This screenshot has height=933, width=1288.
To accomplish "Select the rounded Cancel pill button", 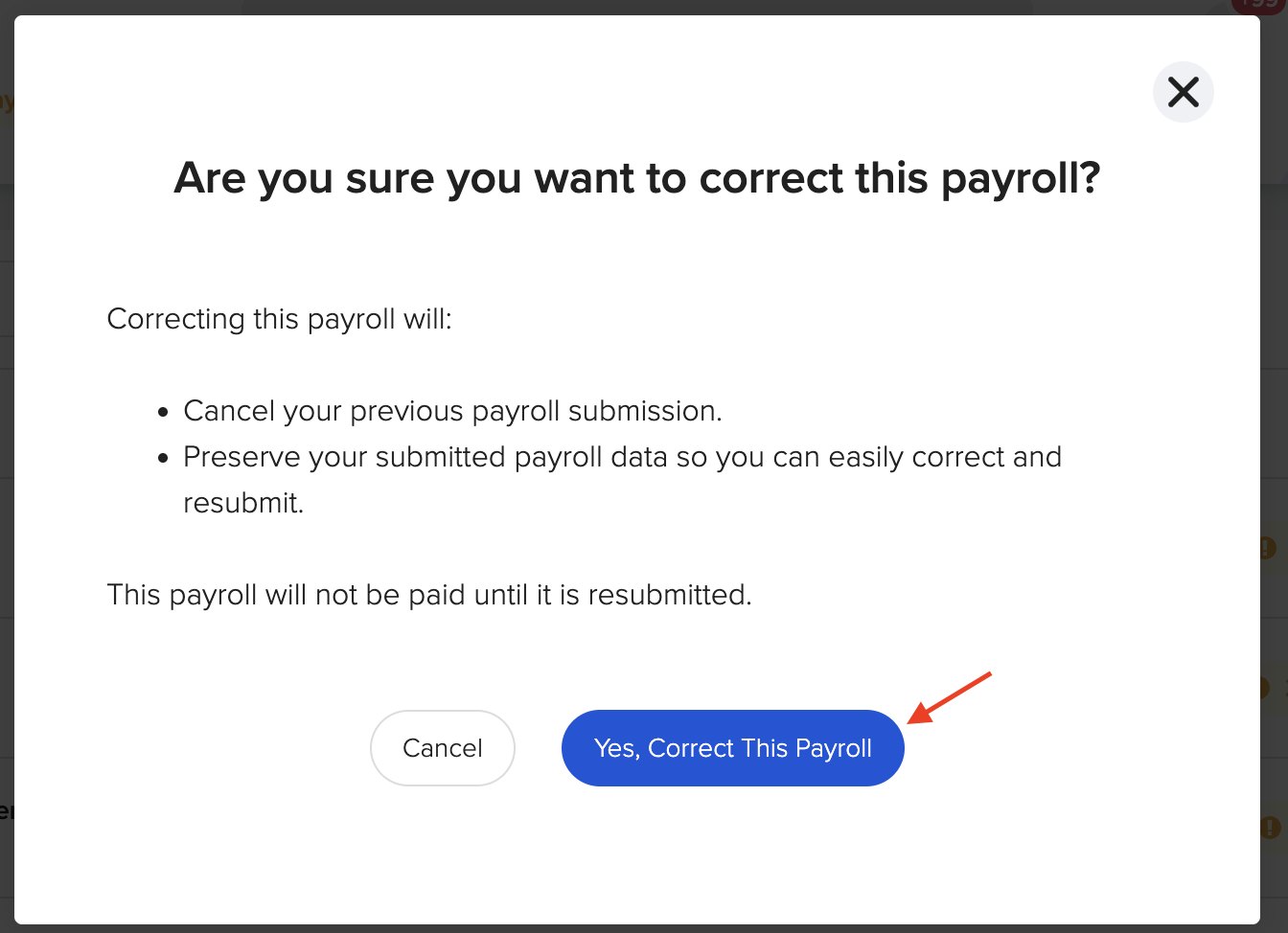I will pyautogui.click(x=442, y=748).
